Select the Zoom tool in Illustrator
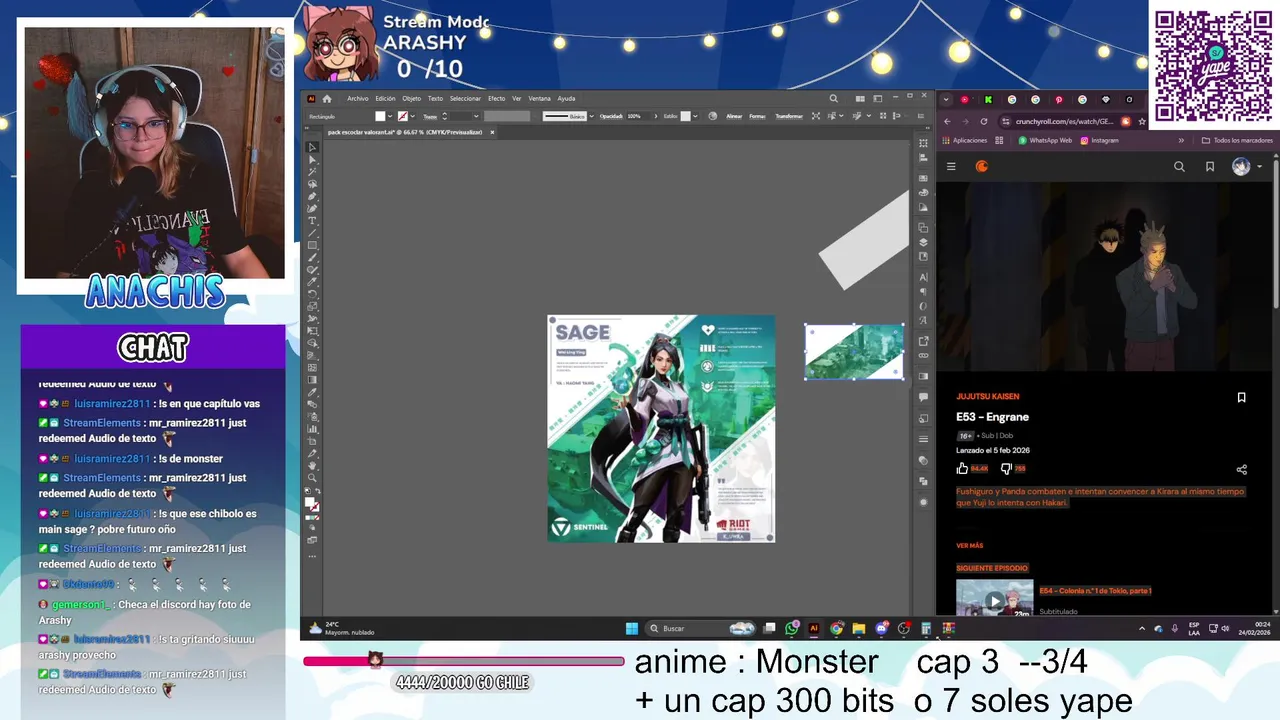The width and height of the screenshot is (1280, 720). pyautogui.click(x=312, y=478)
